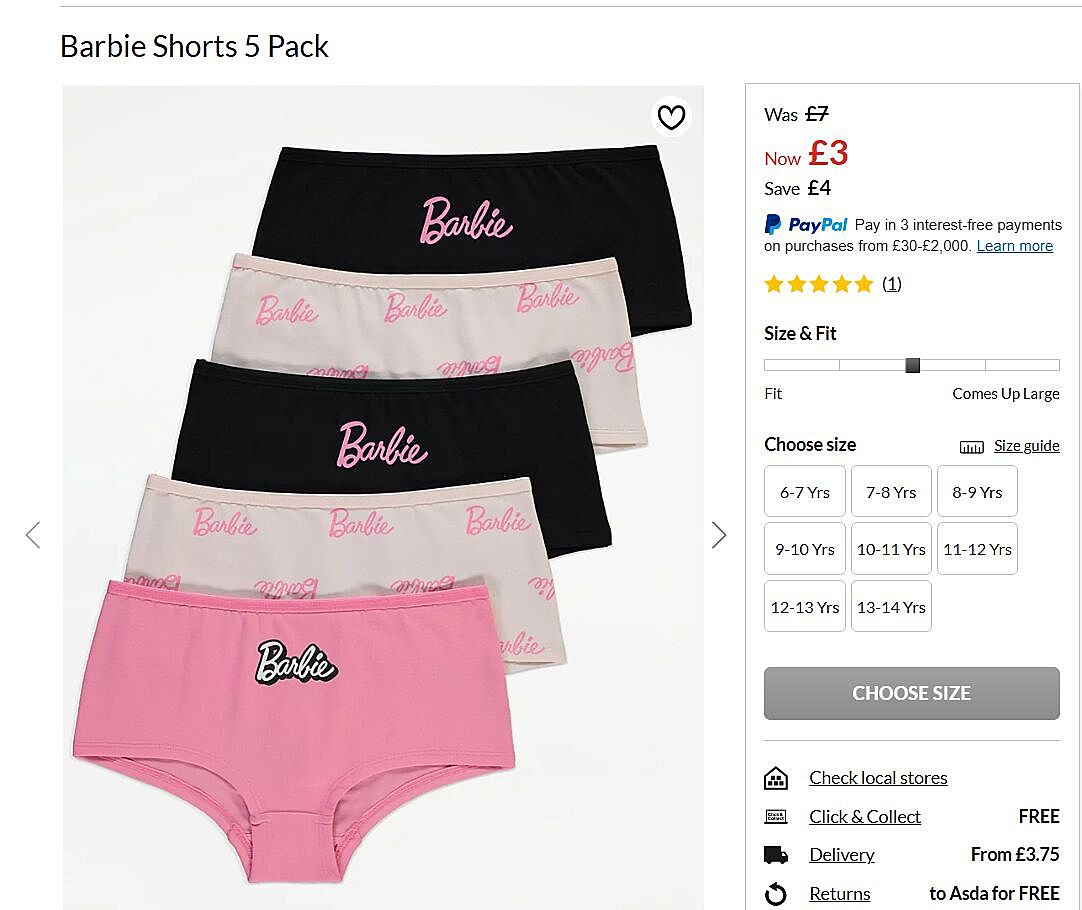Click the size guide ruler icon
This screenshot has height=910, width=1082.
click(971, 447)
